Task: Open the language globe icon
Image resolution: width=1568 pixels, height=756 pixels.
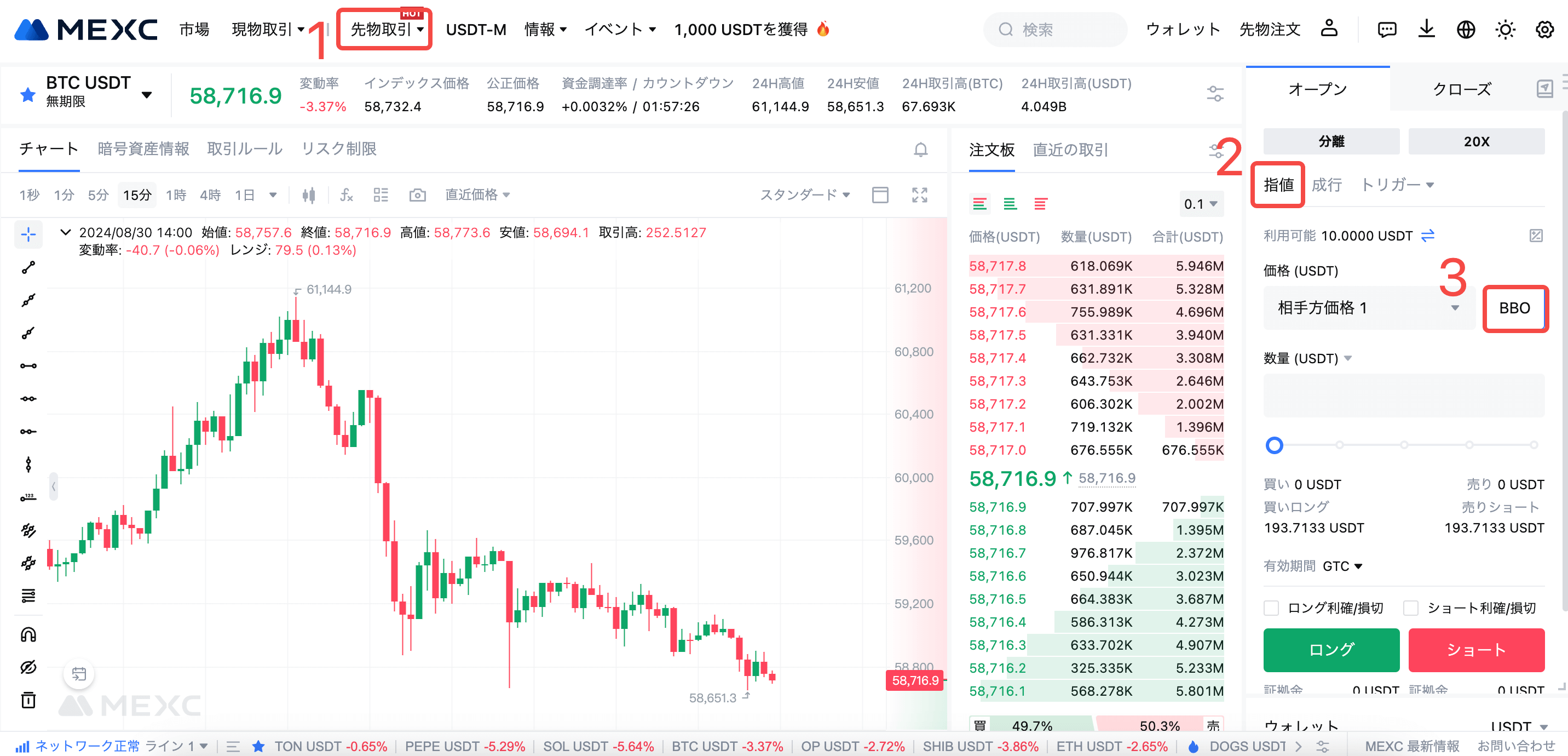Action: click(1466, 29)
